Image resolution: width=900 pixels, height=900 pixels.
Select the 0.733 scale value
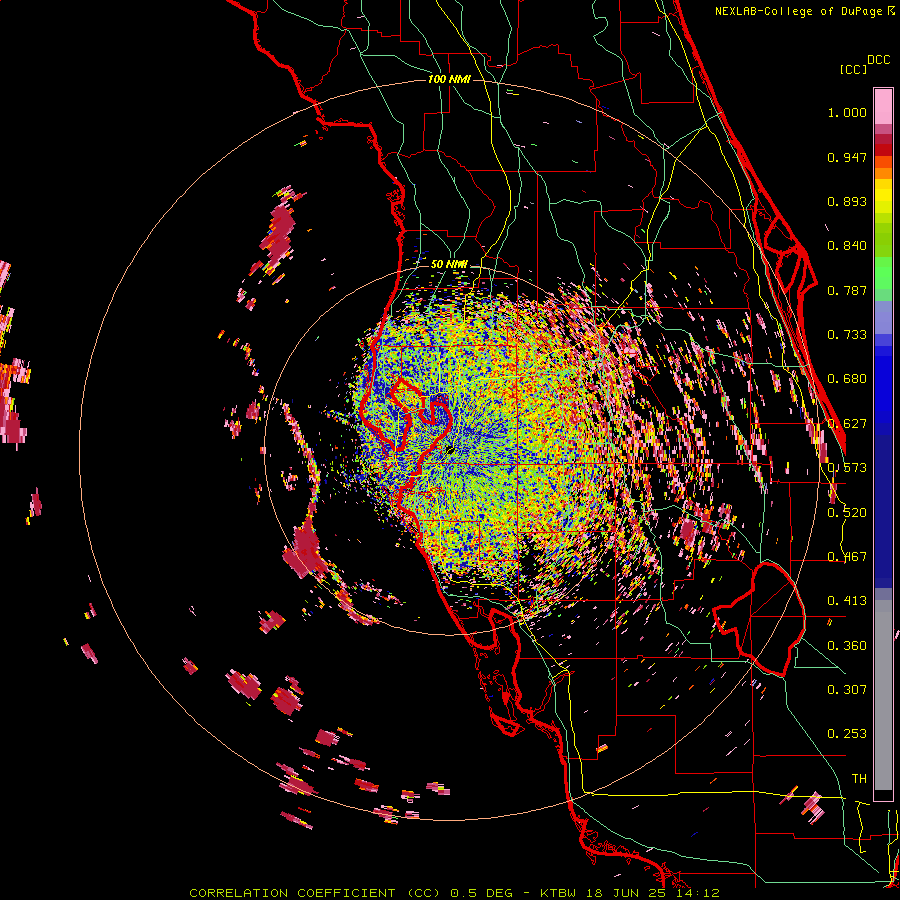point(847,335)
